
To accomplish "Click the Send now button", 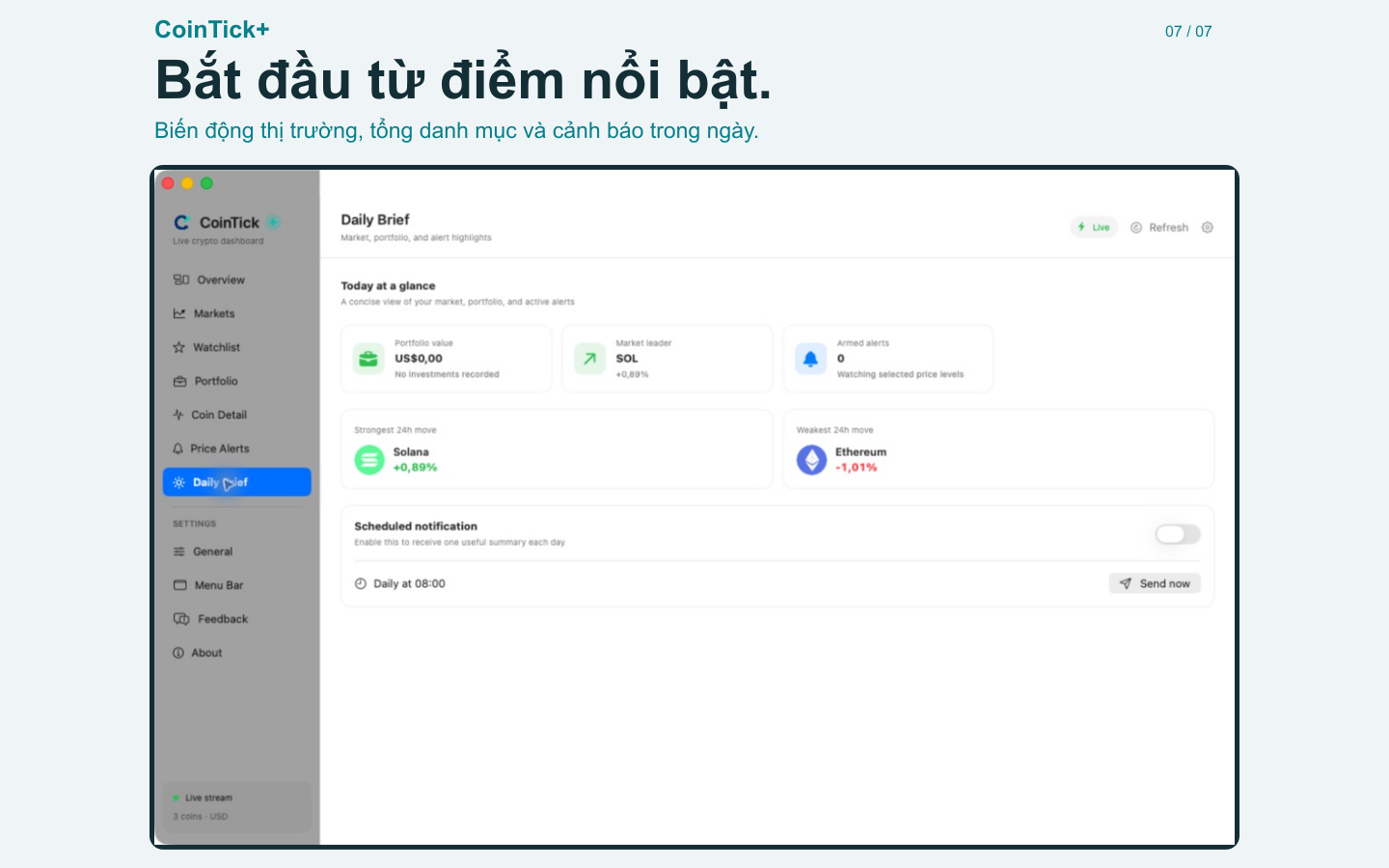I will point(1155,583).
